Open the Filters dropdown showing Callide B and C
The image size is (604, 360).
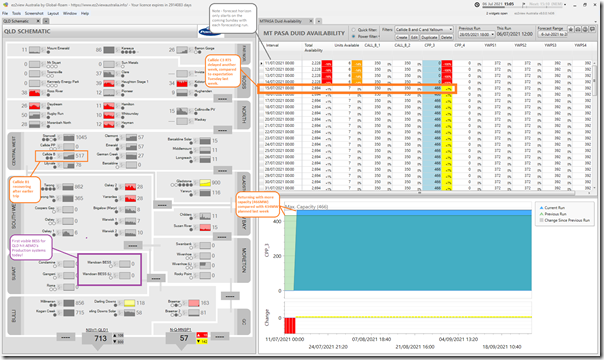424,29
